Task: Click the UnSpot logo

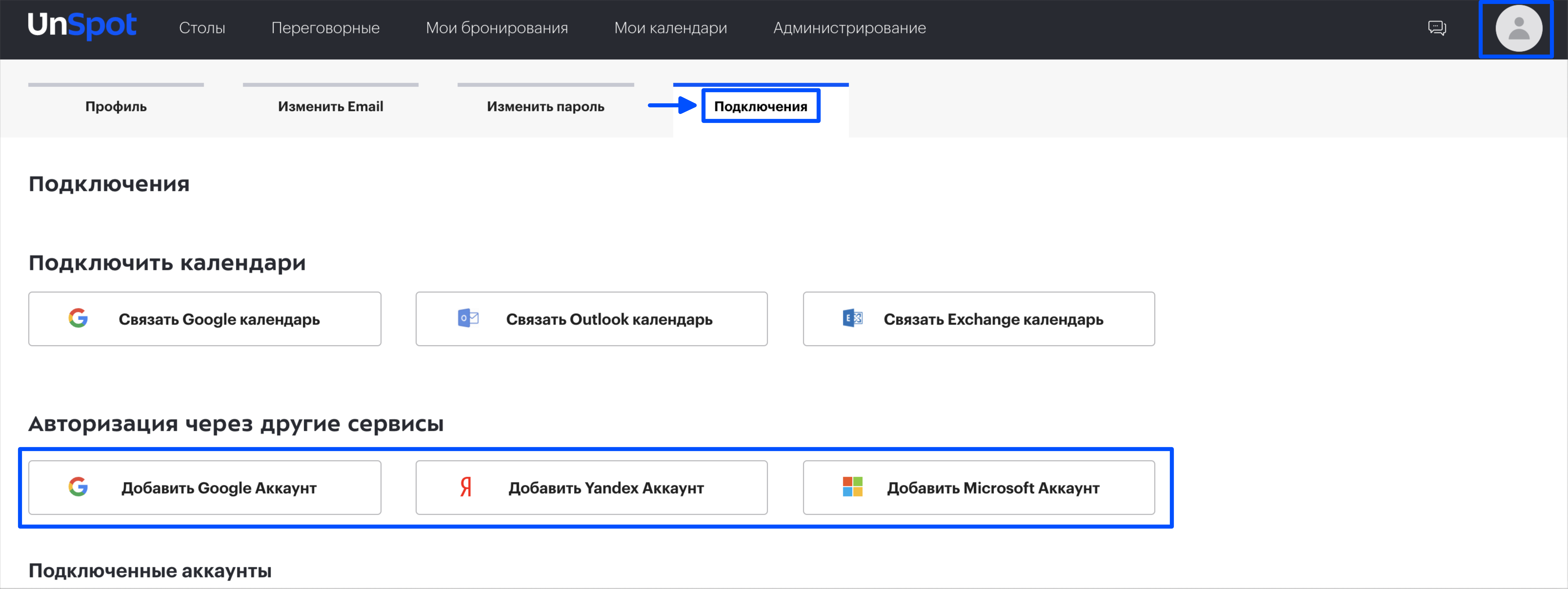Action: click(82, 26)
